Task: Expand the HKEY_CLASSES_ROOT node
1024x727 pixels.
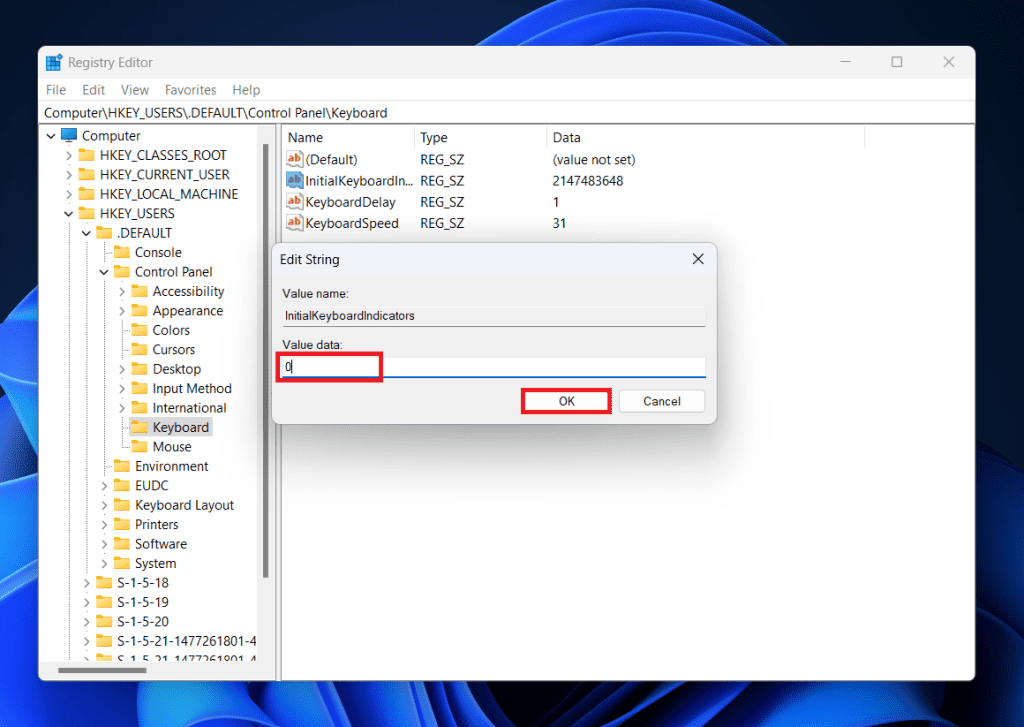Action: (67, 155)
